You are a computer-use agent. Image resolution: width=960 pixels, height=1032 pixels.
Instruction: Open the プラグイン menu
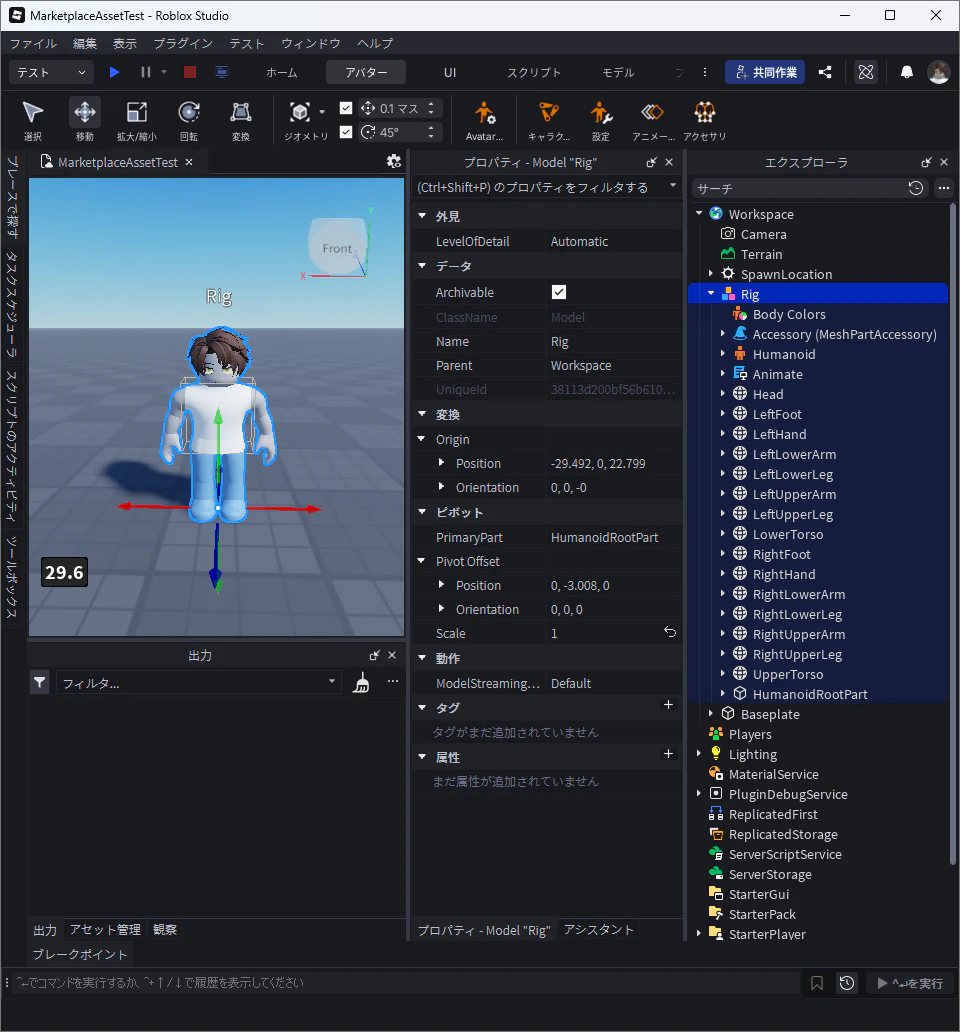(183, 43)
